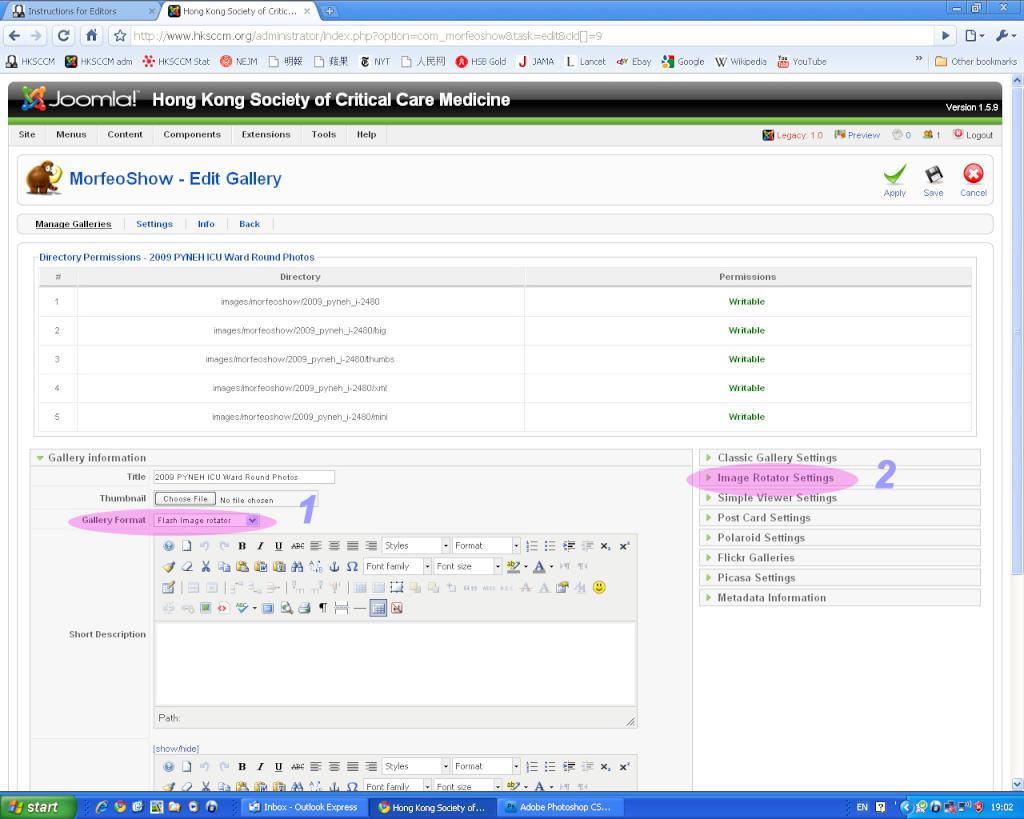
Task: Click the red Cancel icon
Action: (x=973, y=174)
